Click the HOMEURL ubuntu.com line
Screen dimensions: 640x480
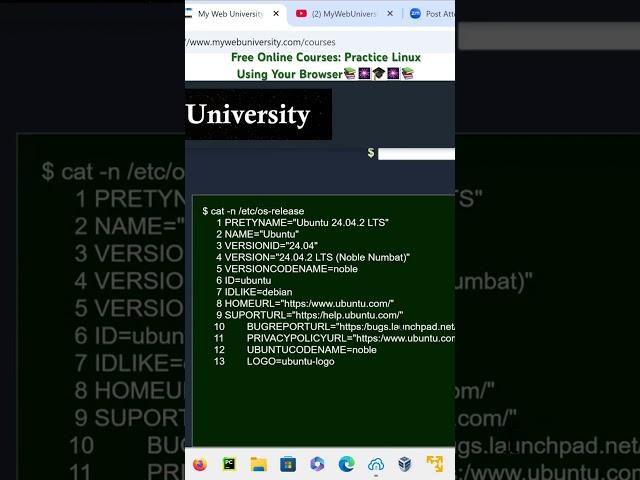[x=305, y=304]
